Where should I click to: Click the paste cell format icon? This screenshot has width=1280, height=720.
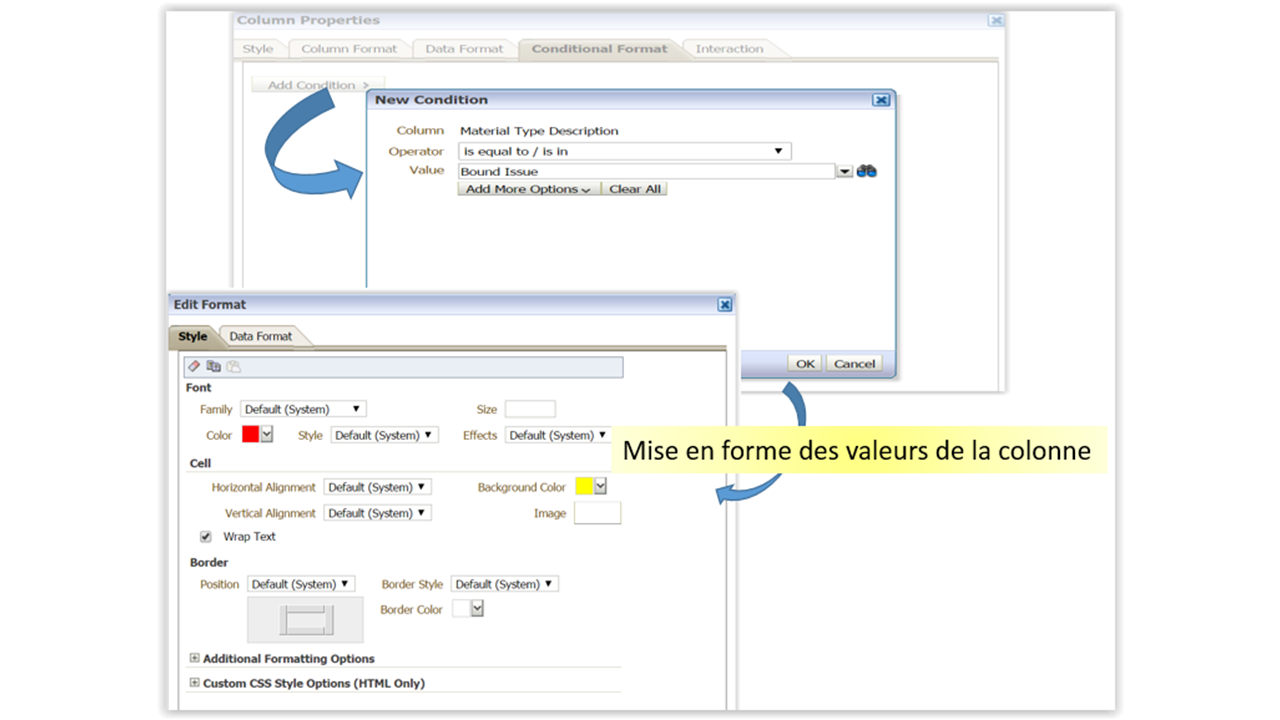click(233, 367)
